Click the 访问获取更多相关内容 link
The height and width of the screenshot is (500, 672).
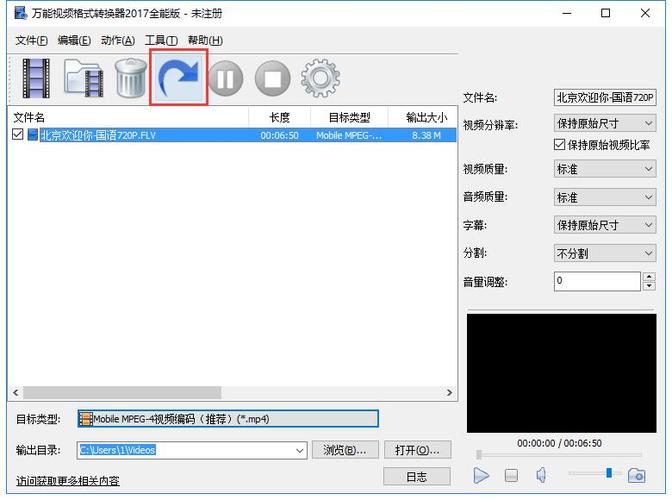(67, 481)
